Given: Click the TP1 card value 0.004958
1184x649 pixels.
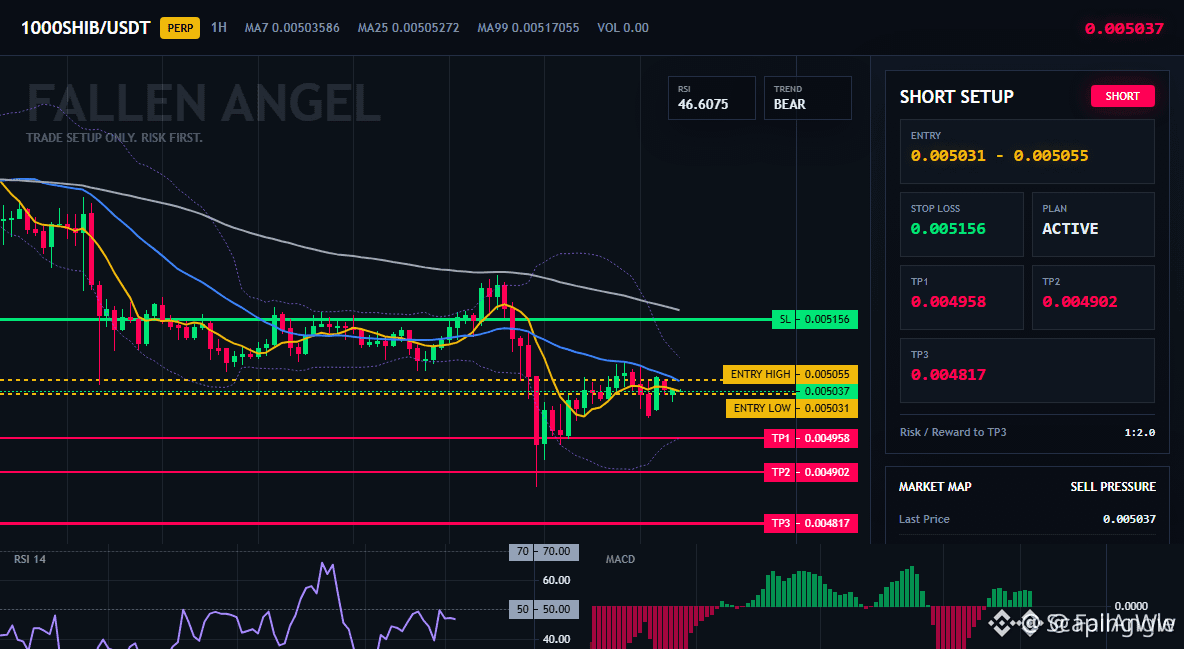Looking at the screenshot, I should (948, 301).
